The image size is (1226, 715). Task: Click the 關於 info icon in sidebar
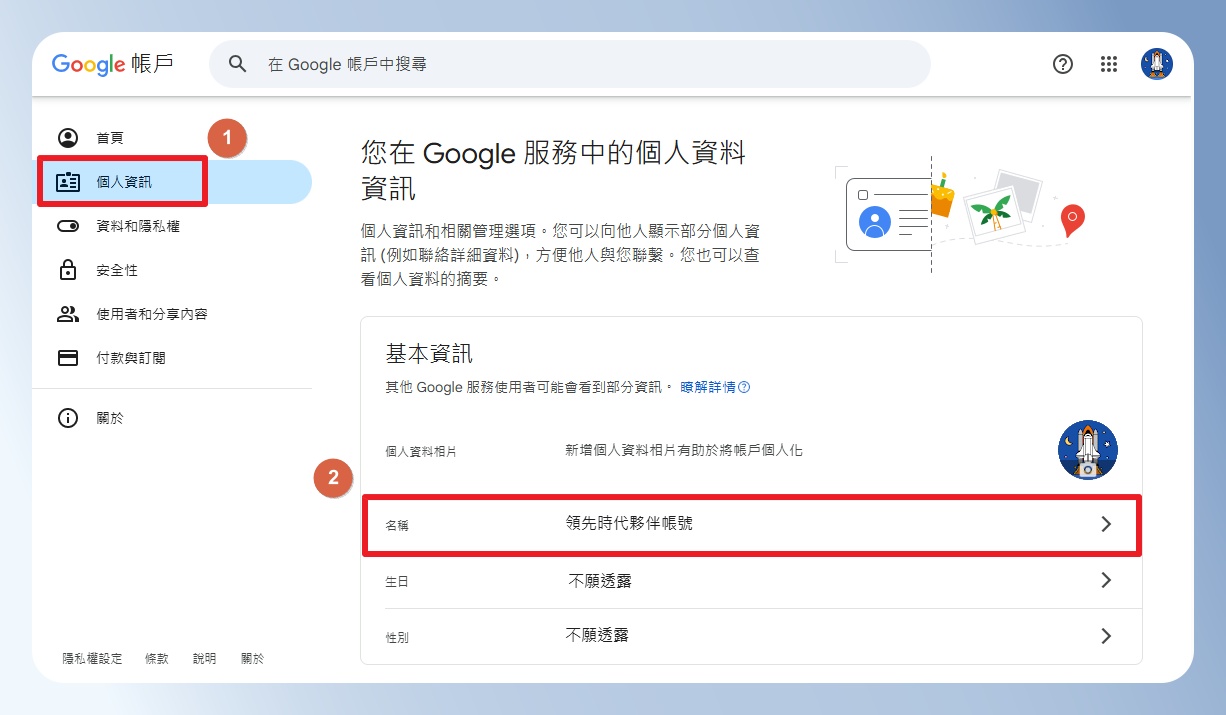click(x=68, y=418)
